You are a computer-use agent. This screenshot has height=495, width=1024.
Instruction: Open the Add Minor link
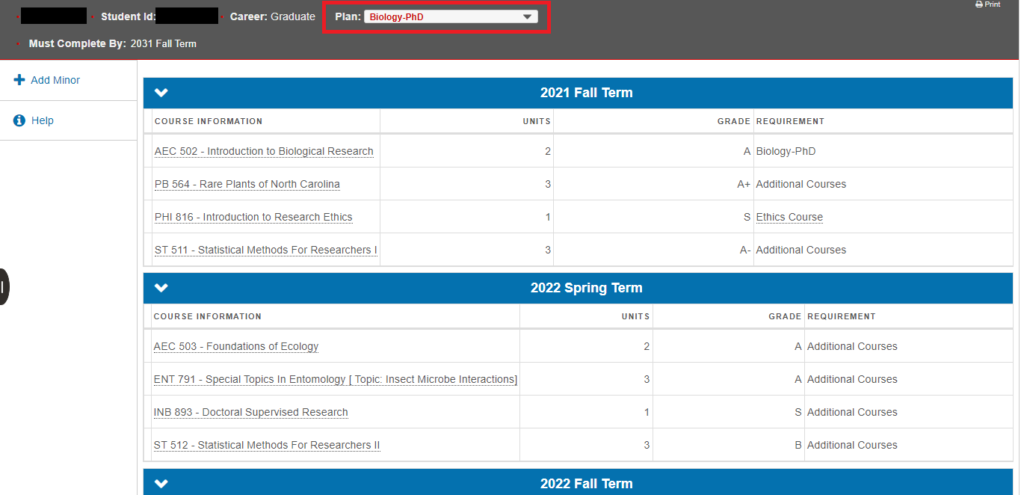pos(55,80)
